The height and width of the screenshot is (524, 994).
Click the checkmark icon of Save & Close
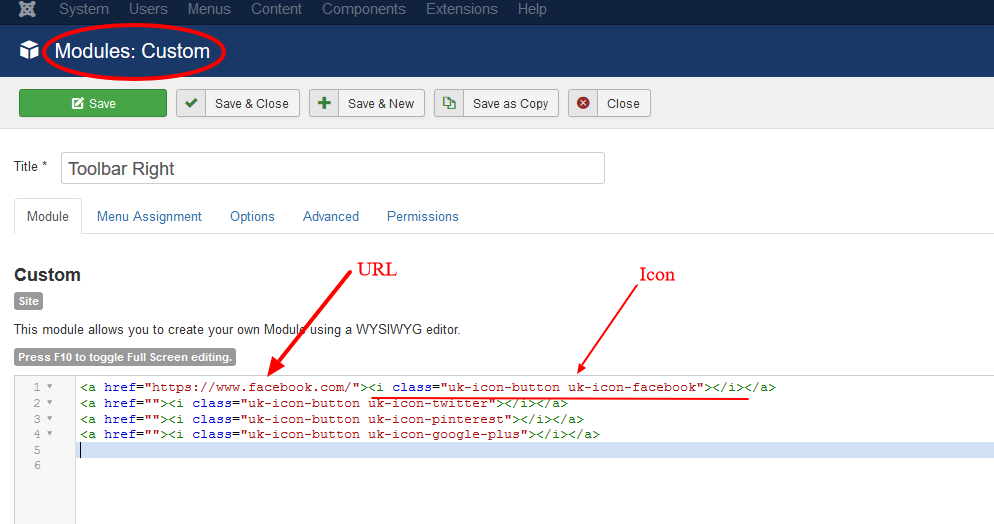pos(191,103)
